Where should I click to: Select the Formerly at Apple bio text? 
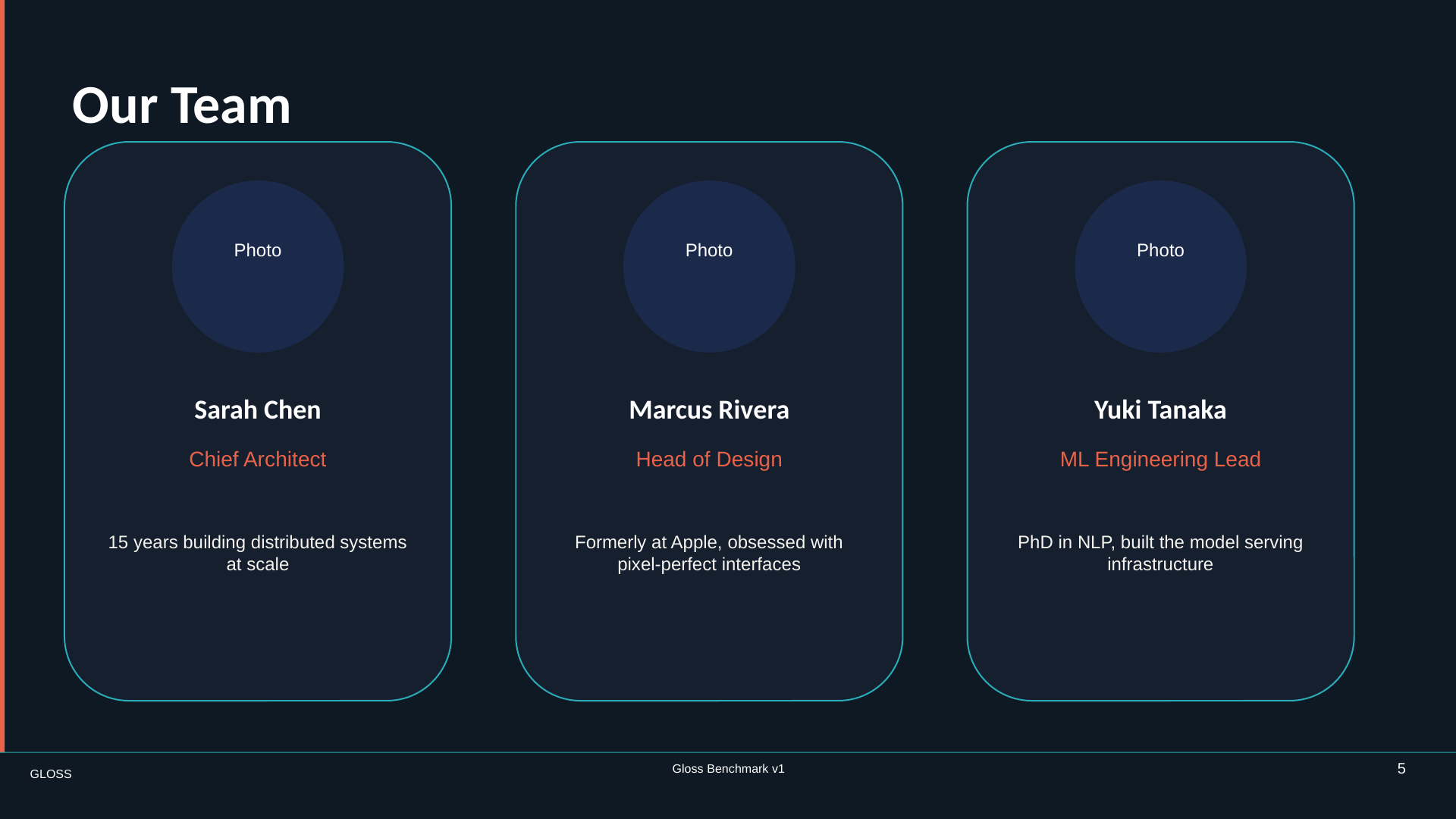pyautogui.click(x=709, y=554)
